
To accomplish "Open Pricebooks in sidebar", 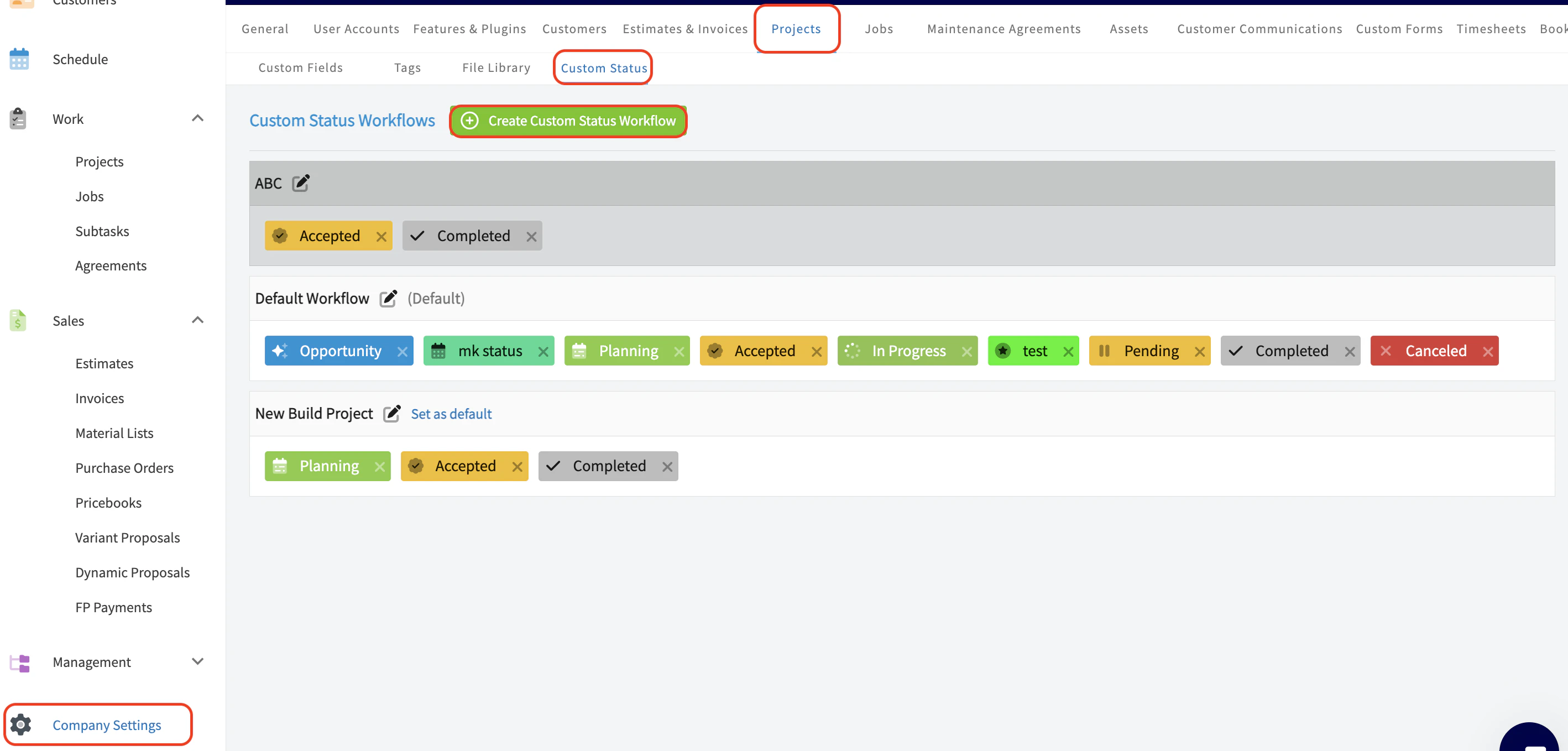I will pyautogui.click(x=108, y=503).
